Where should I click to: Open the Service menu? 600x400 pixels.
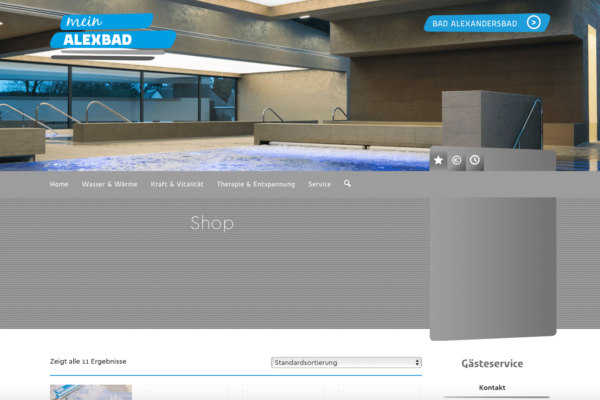(319, 185)
